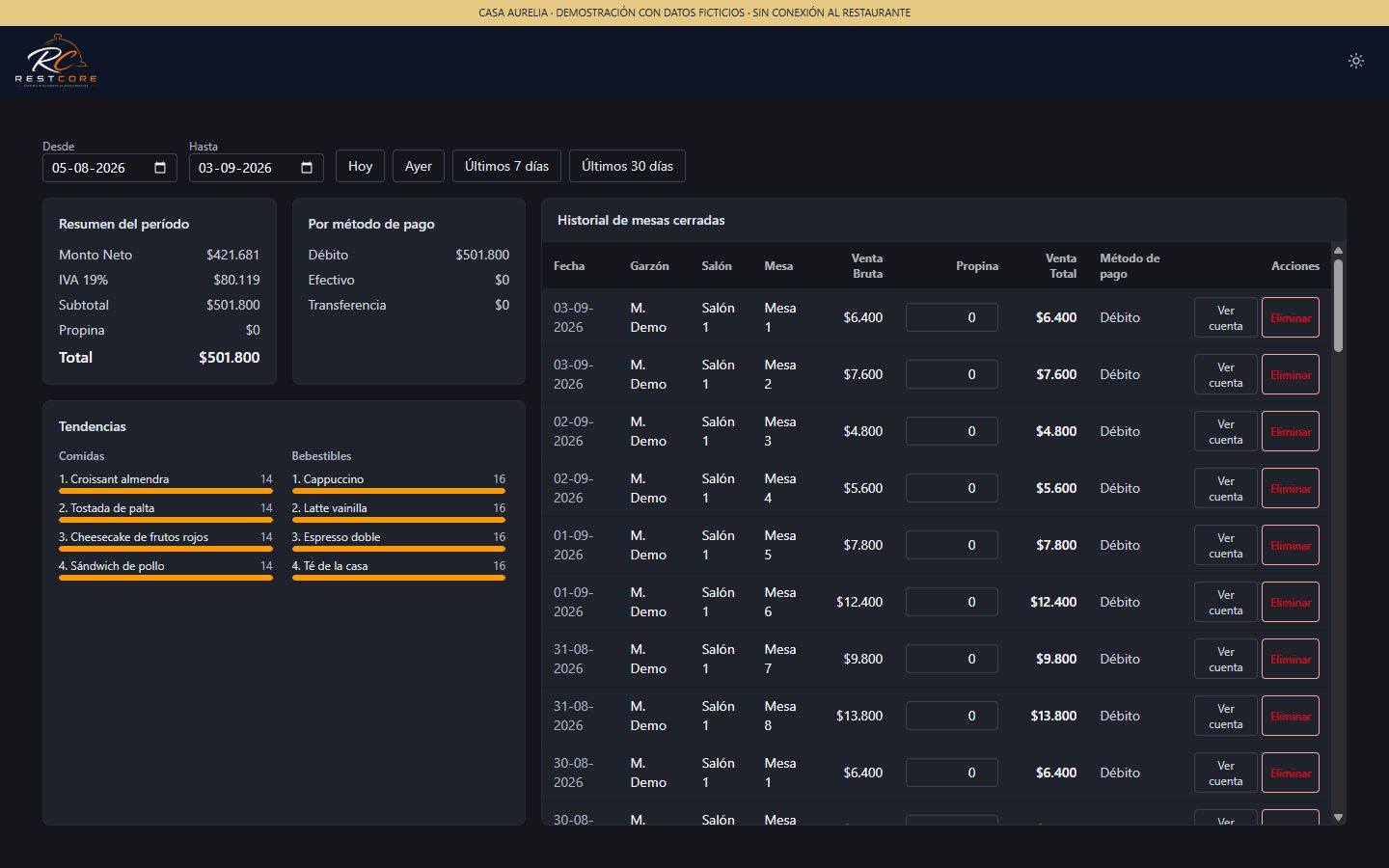
Task: Click the scrollbar down arrow
Action: pos(1338,817)
